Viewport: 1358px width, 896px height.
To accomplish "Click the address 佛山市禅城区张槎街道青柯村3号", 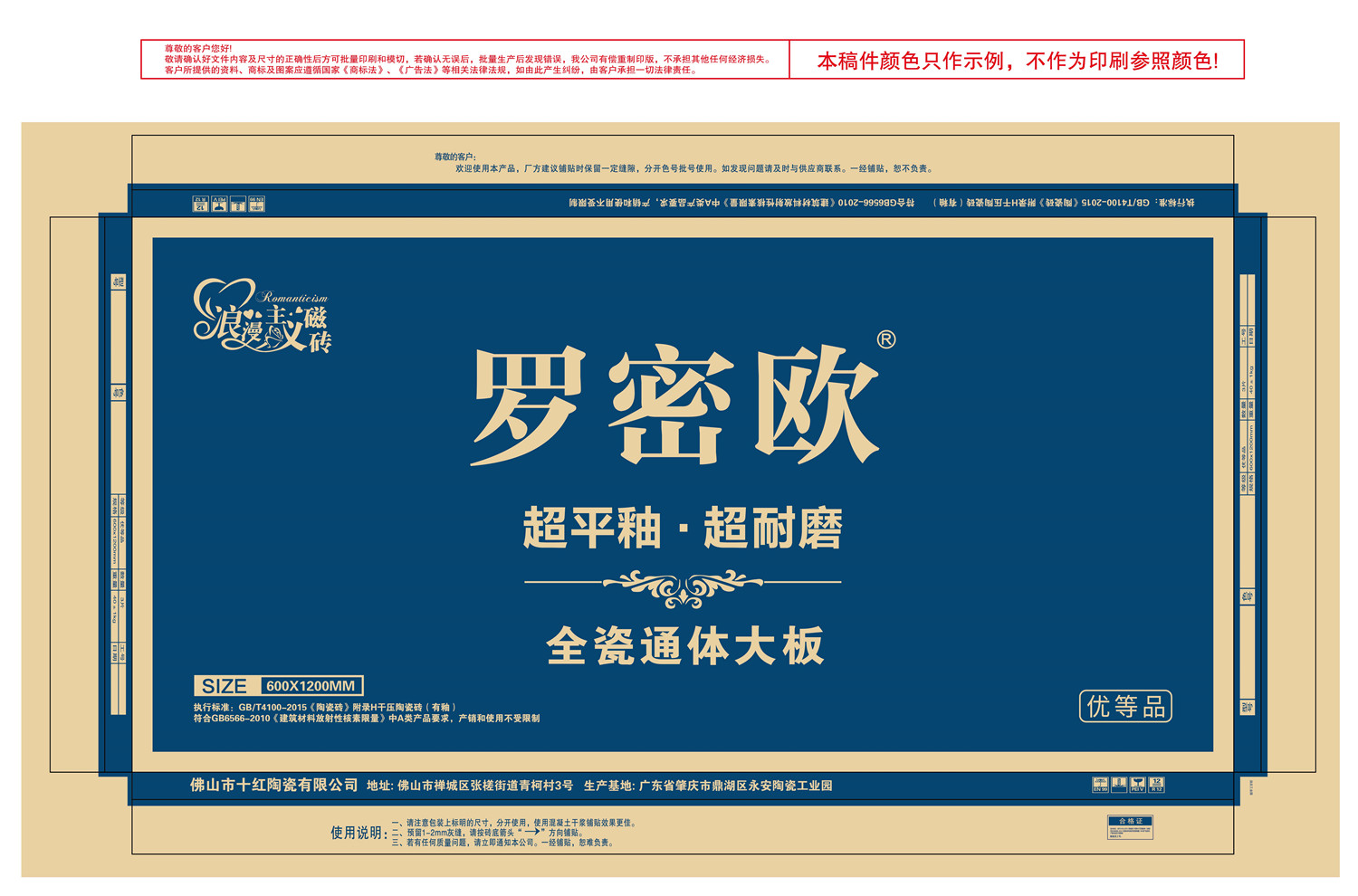I will [470, 786].
